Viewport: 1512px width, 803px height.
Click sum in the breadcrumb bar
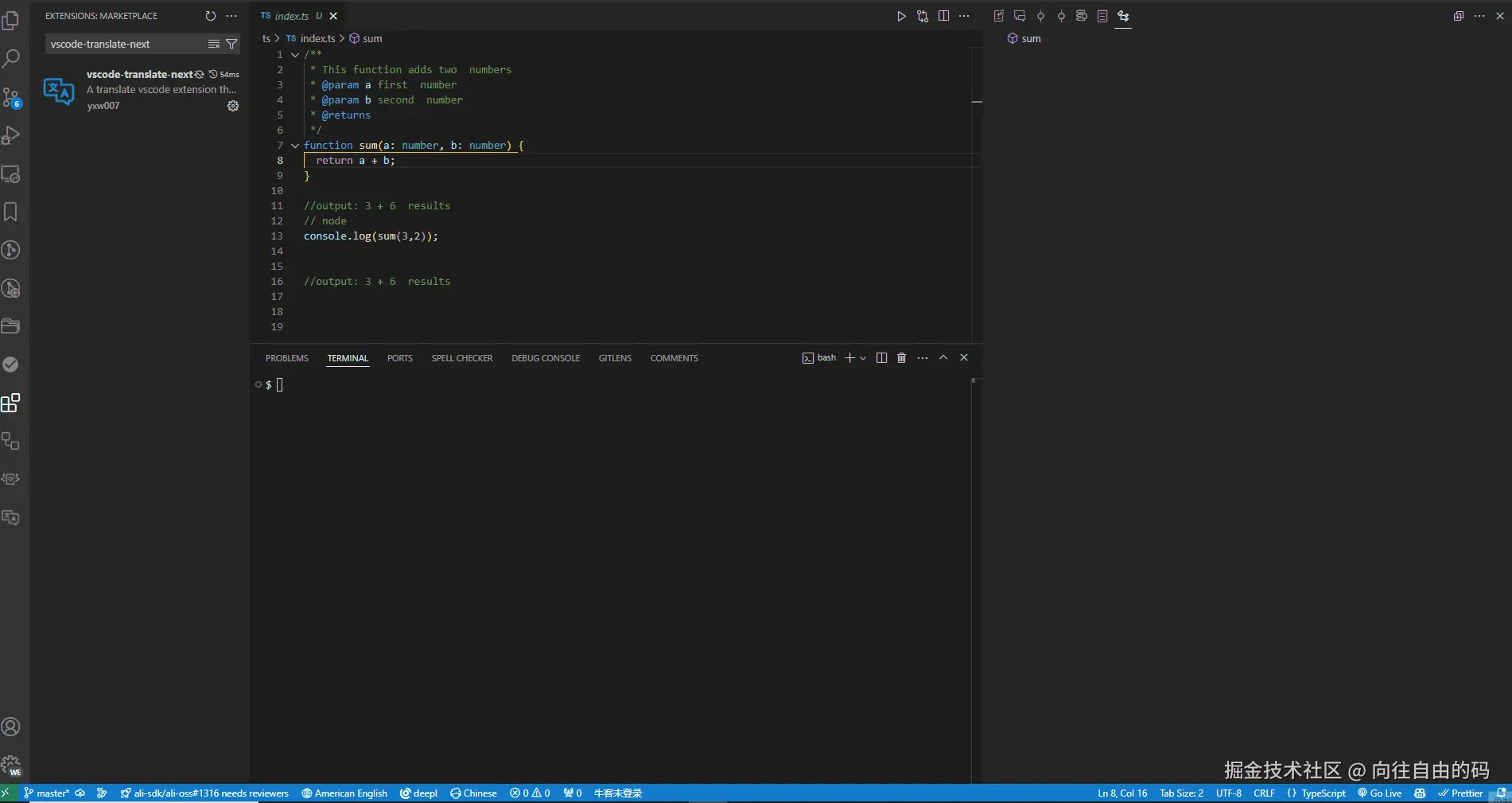(371, 37)
